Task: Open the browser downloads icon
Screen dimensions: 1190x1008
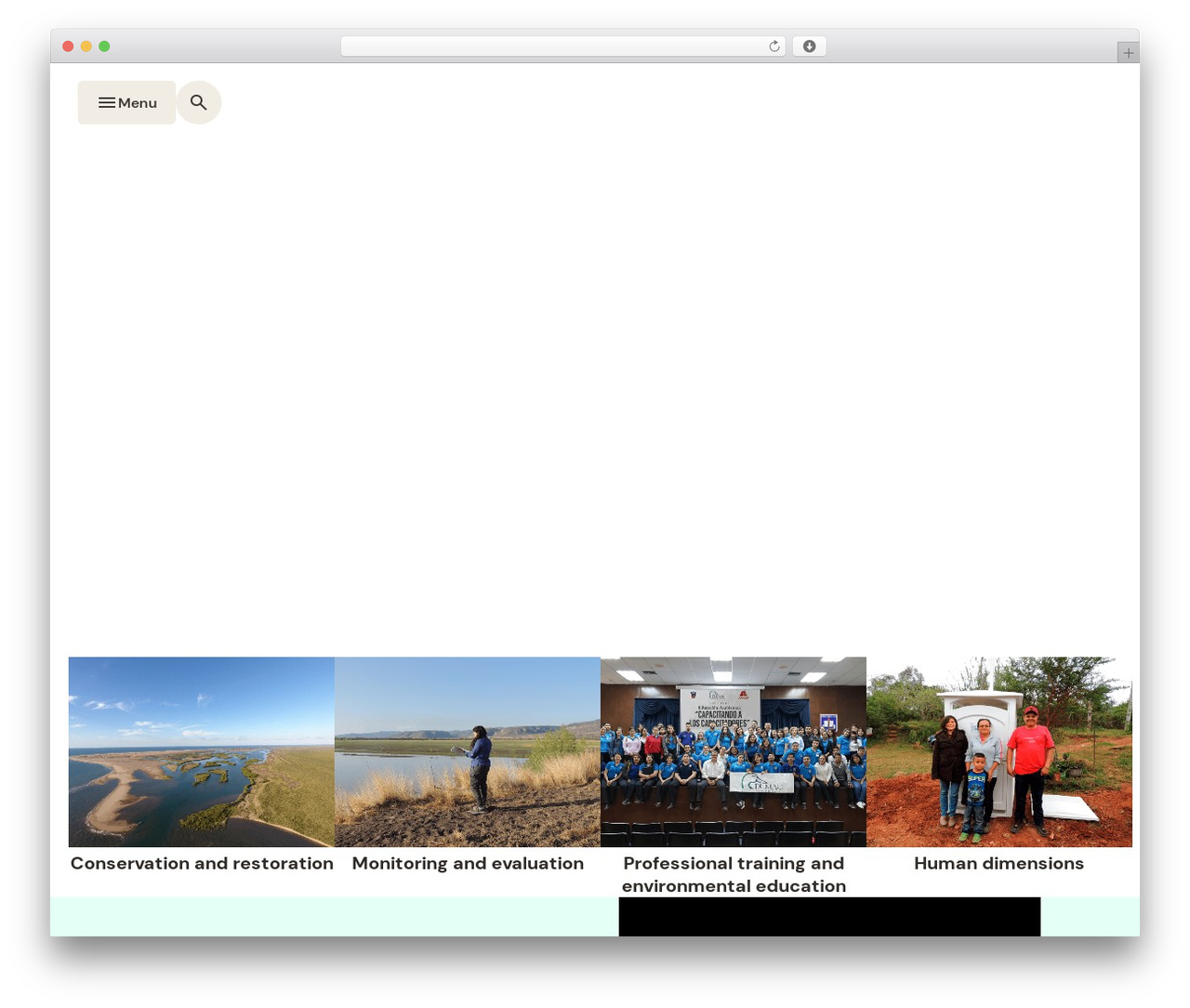Action: [x=809, y=46]
